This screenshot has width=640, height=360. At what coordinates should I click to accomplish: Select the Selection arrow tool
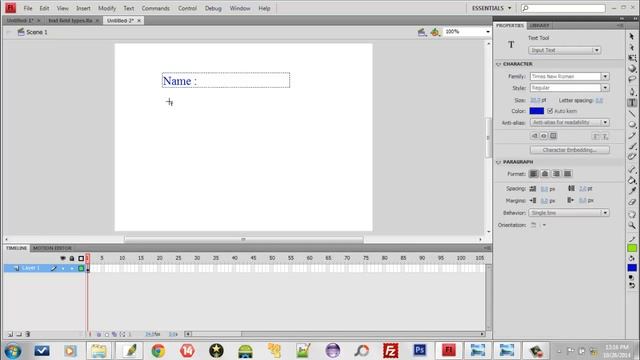click(x=632, y=37)
